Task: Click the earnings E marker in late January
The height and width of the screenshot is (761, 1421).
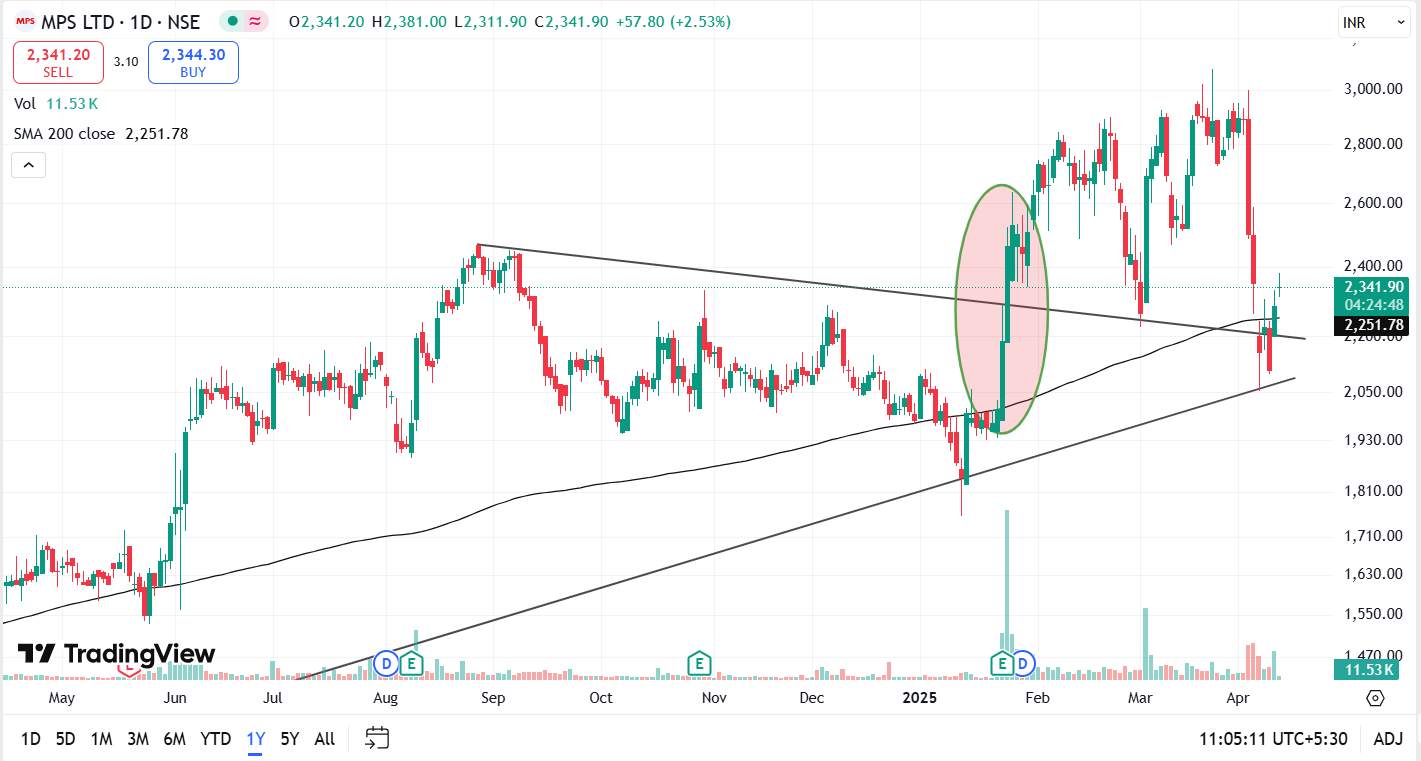Action: tap(1001, 663)
